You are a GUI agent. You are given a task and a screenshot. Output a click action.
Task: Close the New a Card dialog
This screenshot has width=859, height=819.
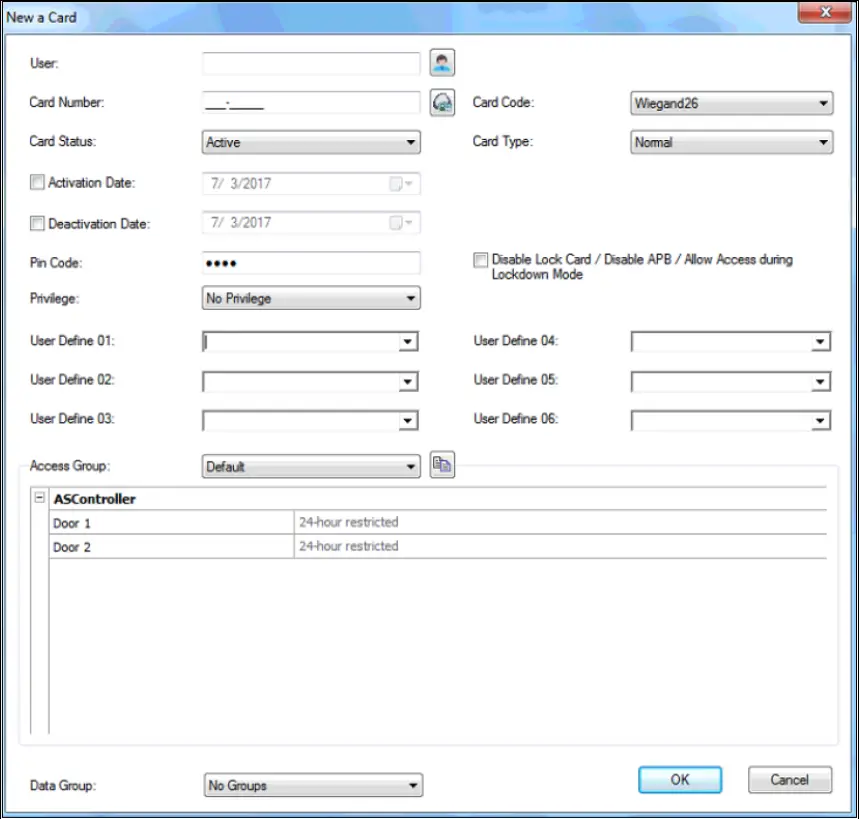coord(825,12)
